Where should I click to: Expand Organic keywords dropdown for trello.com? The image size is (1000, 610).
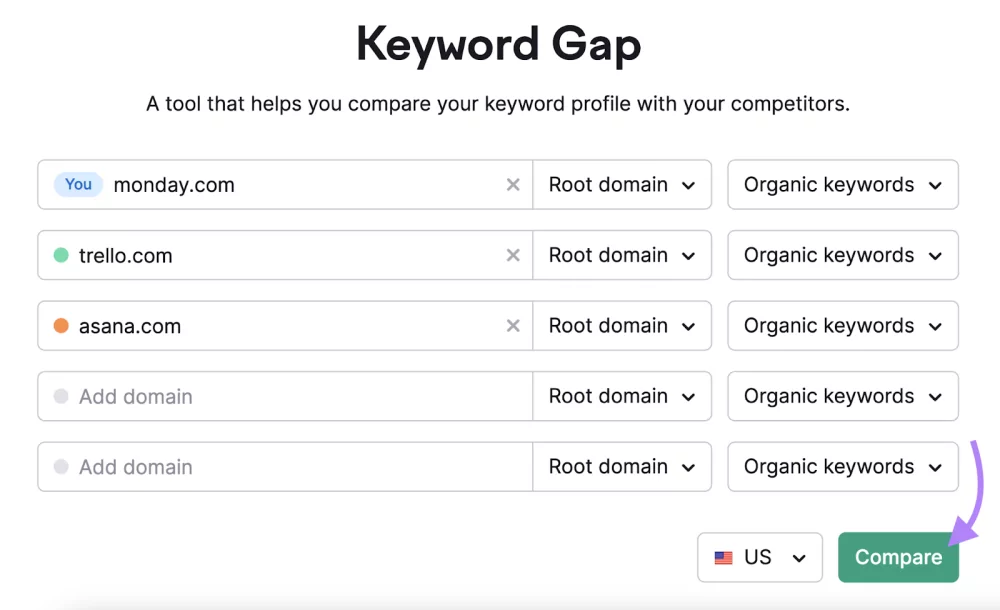(842, 256)
